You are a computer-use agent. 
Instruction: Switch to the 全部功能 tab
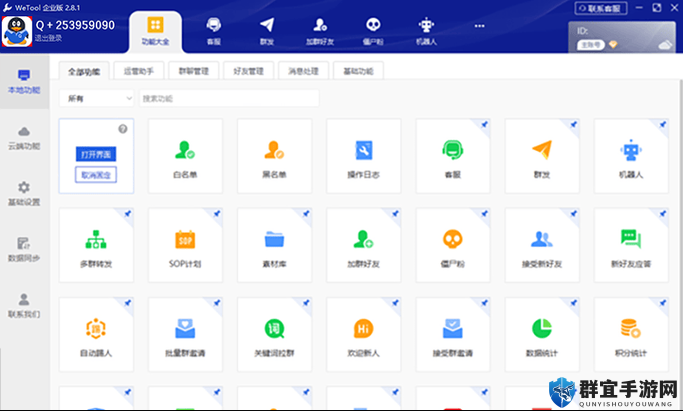84,71
